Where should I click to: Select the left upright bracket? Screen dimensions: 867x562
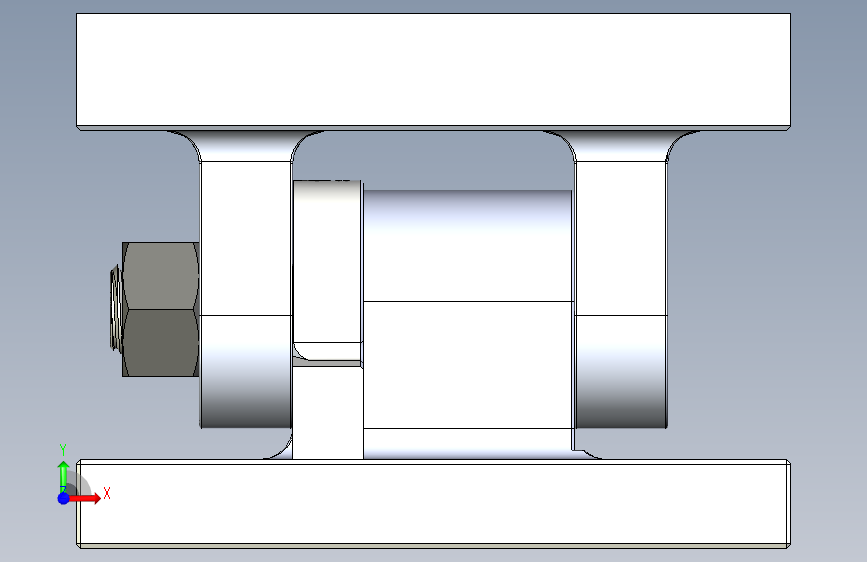click(246, 279)
